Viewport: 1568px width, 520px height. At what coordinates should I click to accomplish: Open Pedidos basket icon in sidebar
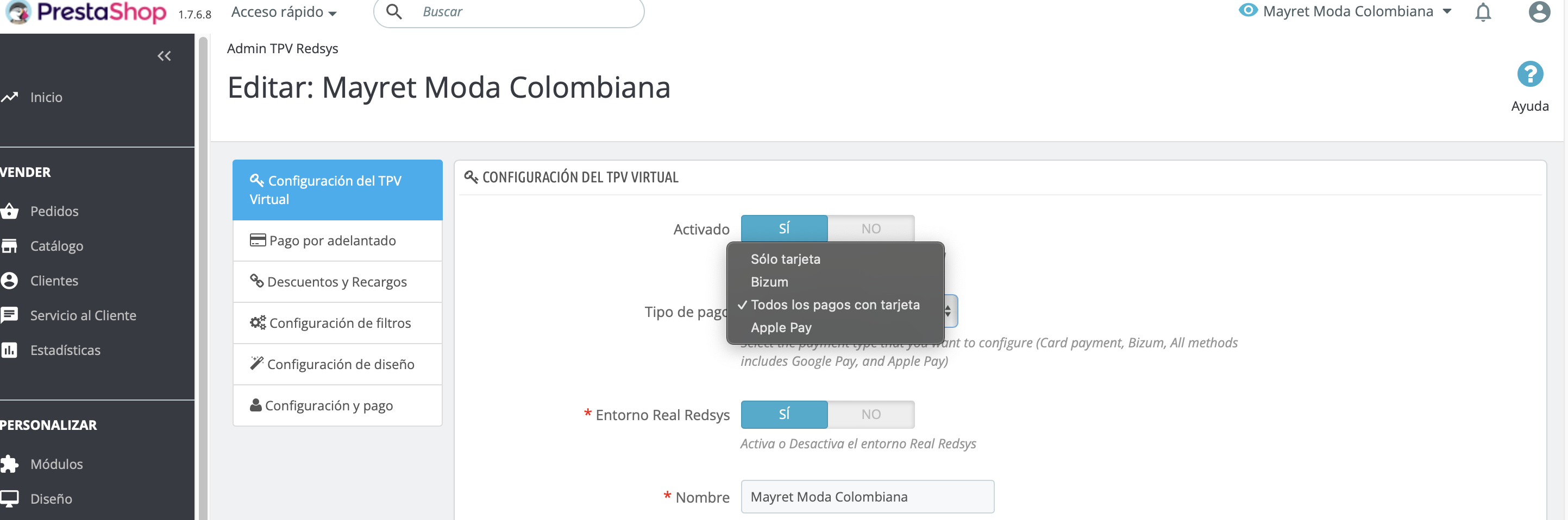click(9, 211)
